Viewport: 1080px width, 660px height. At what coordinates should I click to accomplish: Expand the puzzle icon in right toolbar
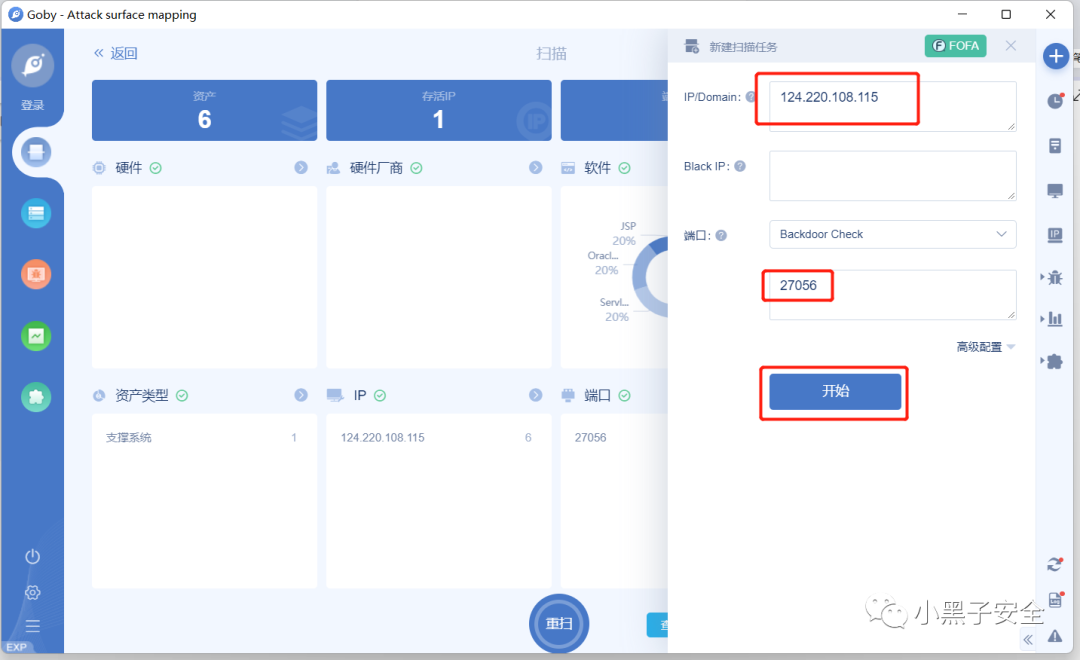pos(1053,361)
